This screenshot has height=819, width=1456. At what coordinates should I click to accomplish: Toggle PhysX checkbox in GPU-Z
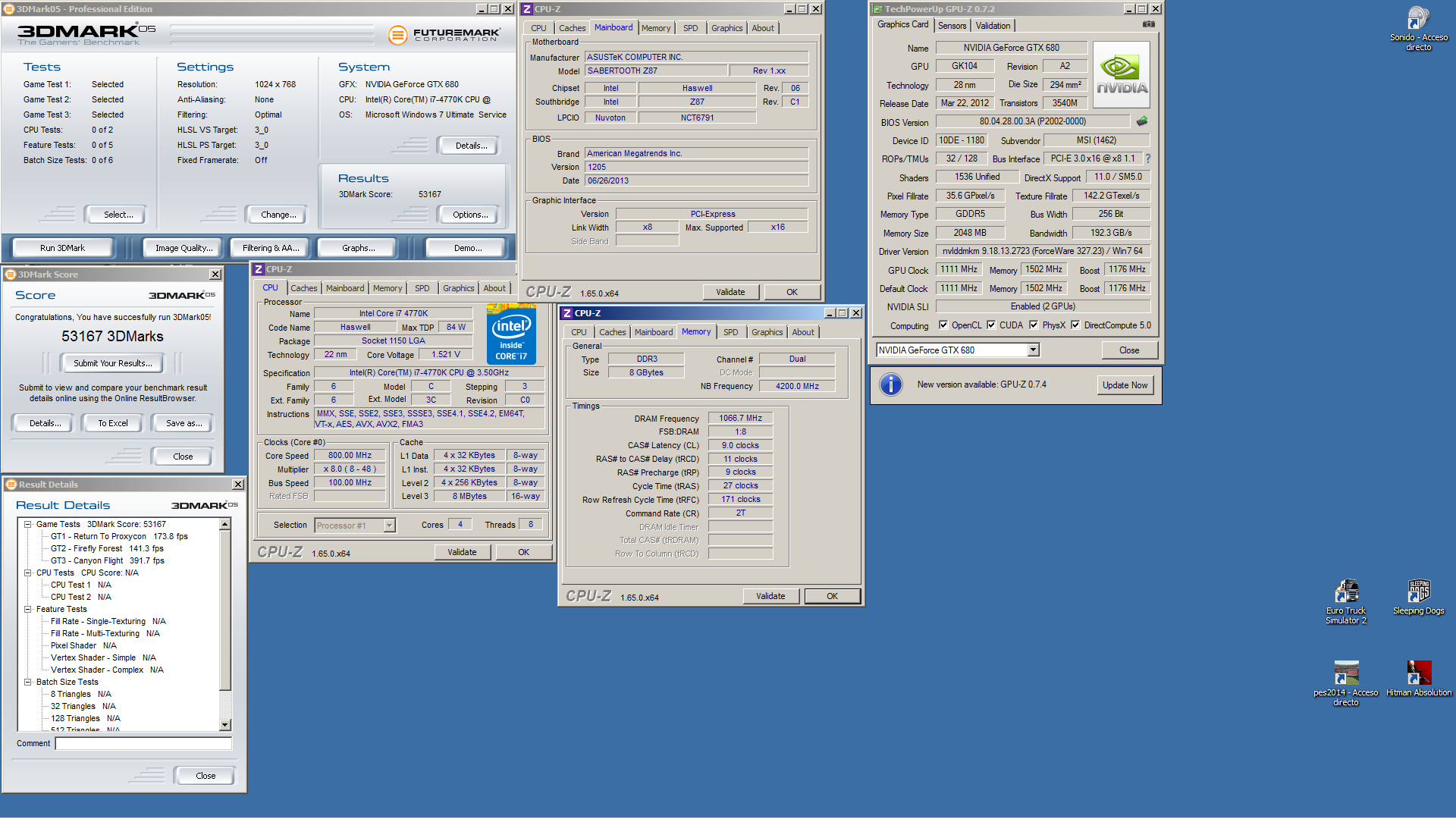1034,325
